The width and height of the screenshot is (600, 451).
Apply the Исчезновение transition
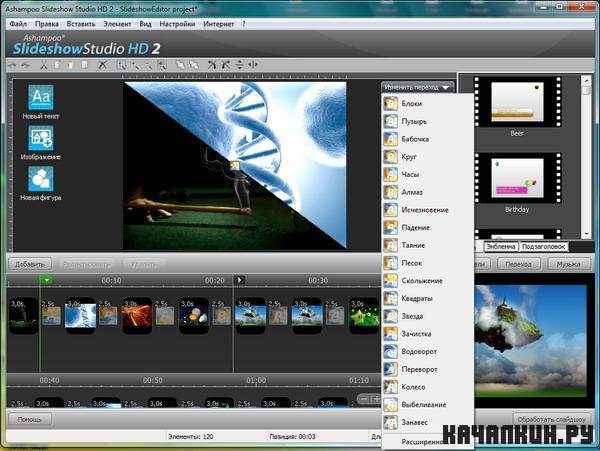click(428, 210)
